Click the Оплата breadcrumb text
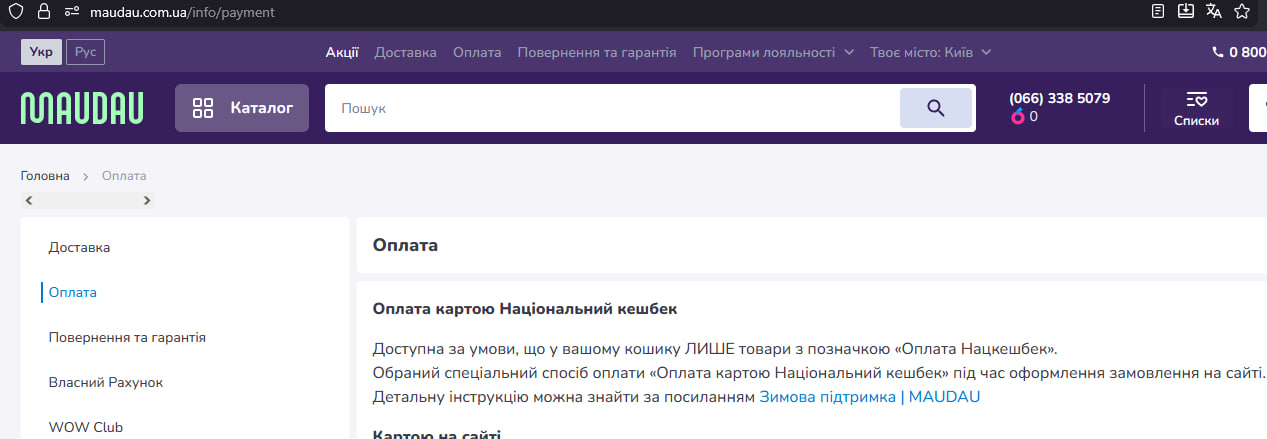 click(124, 176)
